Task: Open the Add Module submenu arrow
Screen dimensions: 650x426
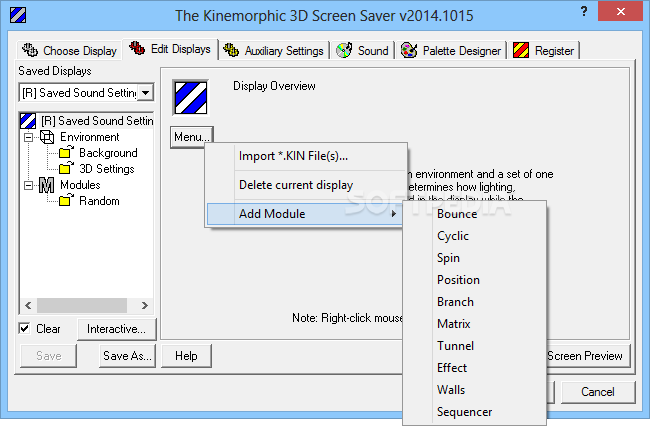Action: coord(393,214)
